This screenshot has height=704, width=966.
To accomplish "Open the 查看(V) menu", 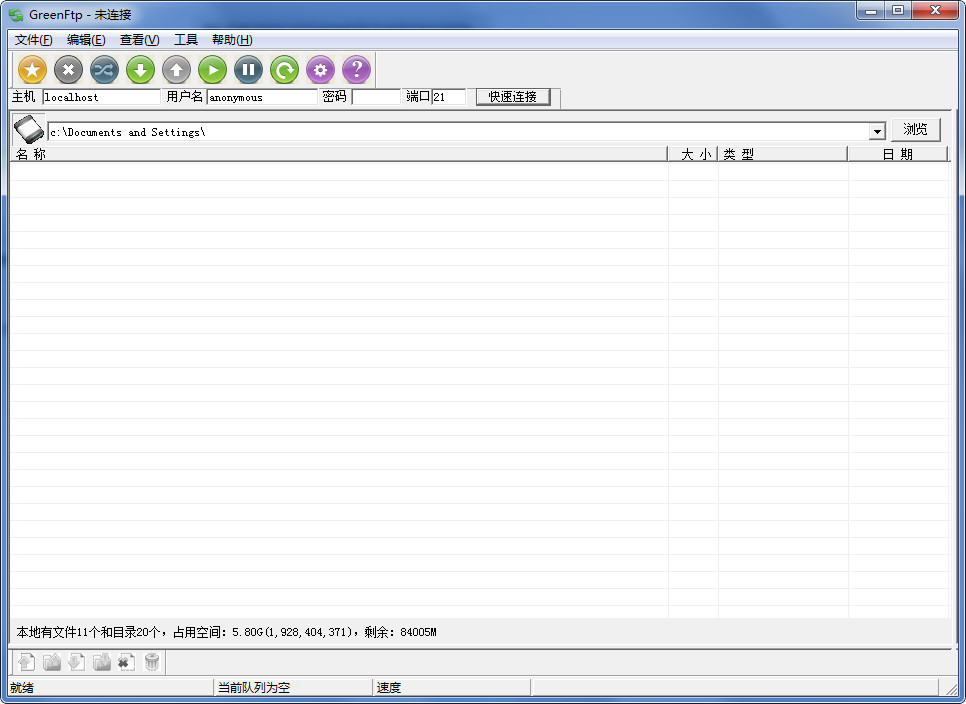I will pos(139,40).
